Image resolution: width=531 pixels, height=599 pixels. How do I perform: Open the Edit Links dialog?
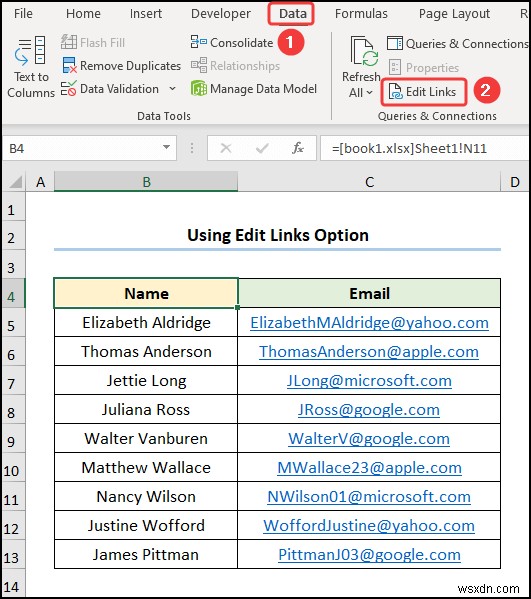[x=423, y=92]
